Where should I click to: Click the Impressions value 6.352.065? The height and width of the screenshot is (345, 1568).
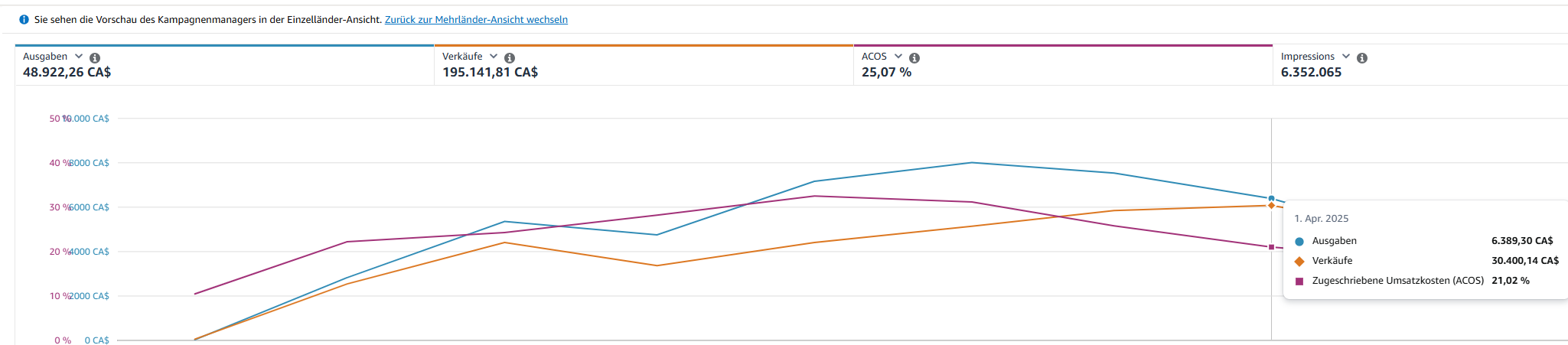[x=1311, y=73]
